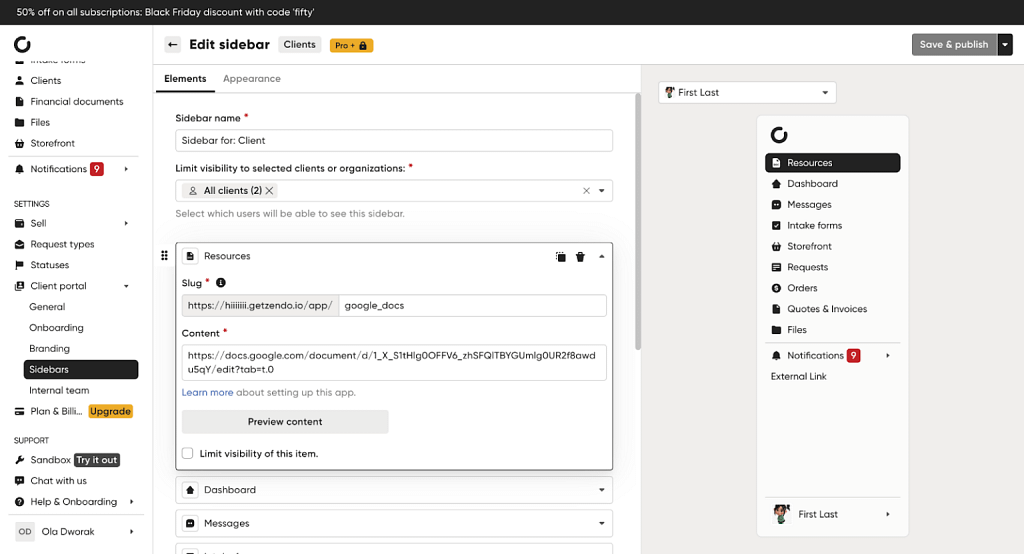The height and width of the screenshot is (554, 1024).
Task: Follow the Learn more link
Action: [207, 393]
